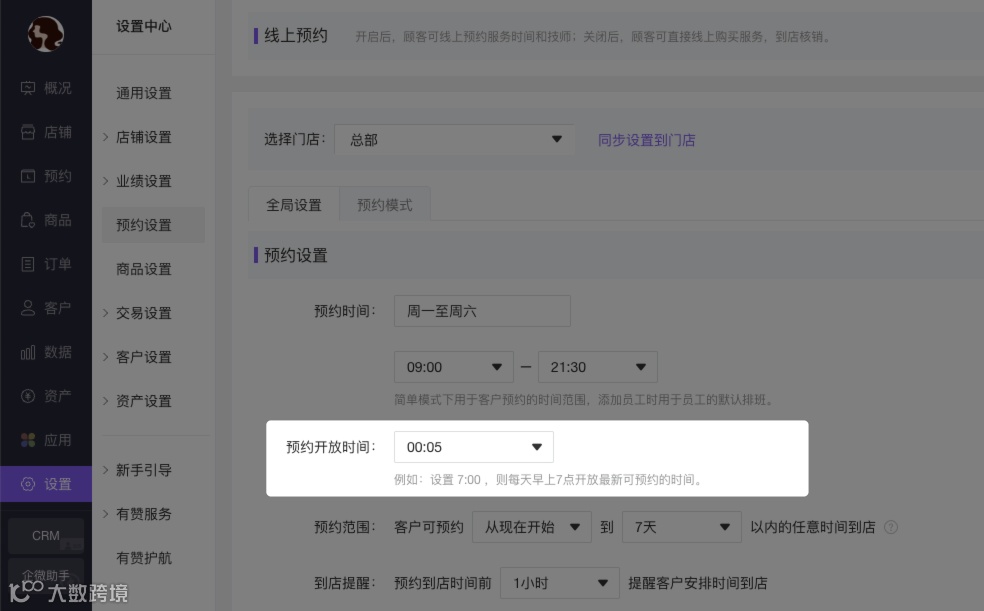Screen dimensions: 984x611
Task: Open the 数据 data chart icon
Action: click(x=28, y=353)
